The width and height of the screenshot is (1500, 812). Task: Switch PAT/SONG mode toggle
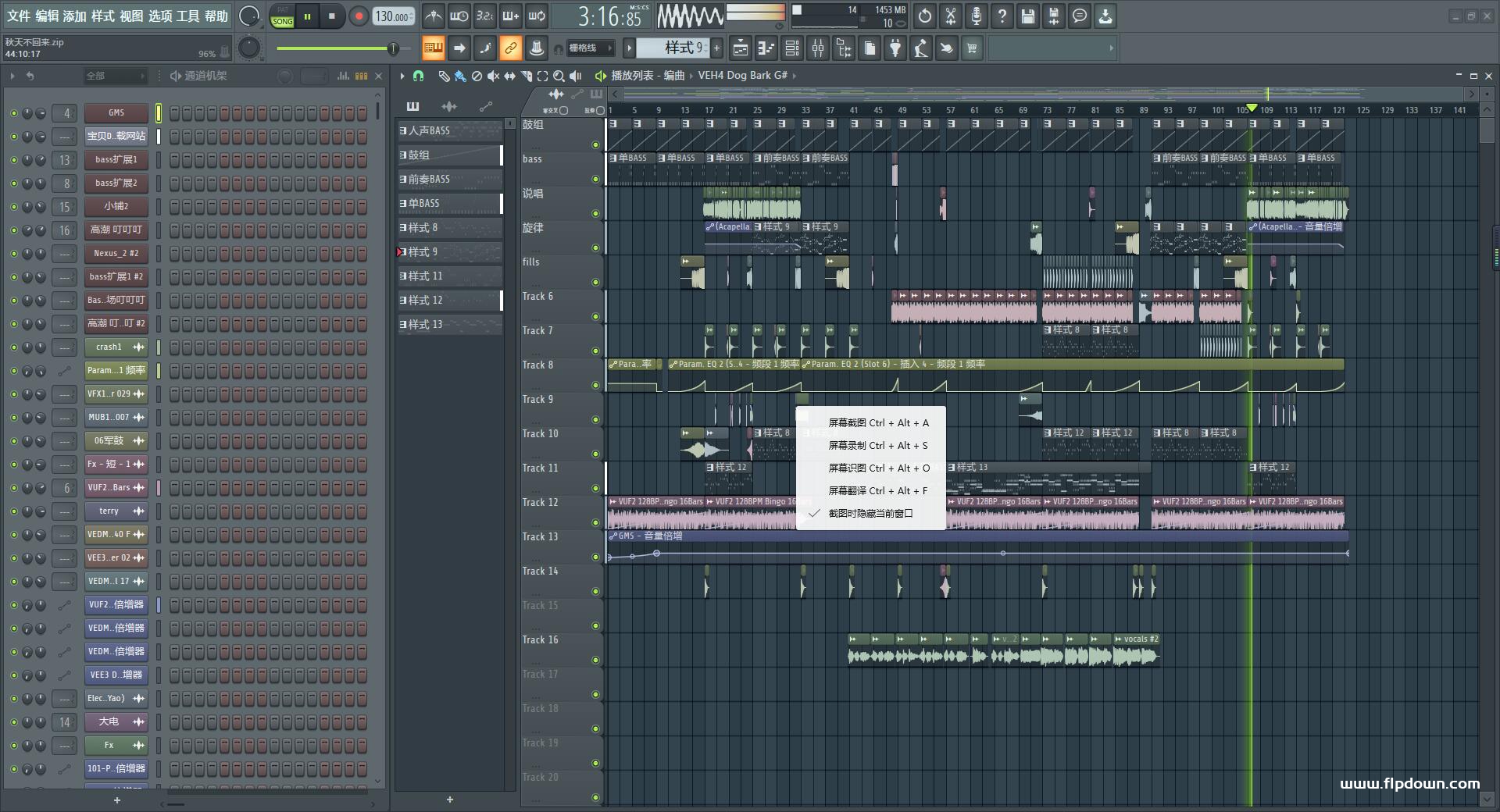[x=282, y=17]
